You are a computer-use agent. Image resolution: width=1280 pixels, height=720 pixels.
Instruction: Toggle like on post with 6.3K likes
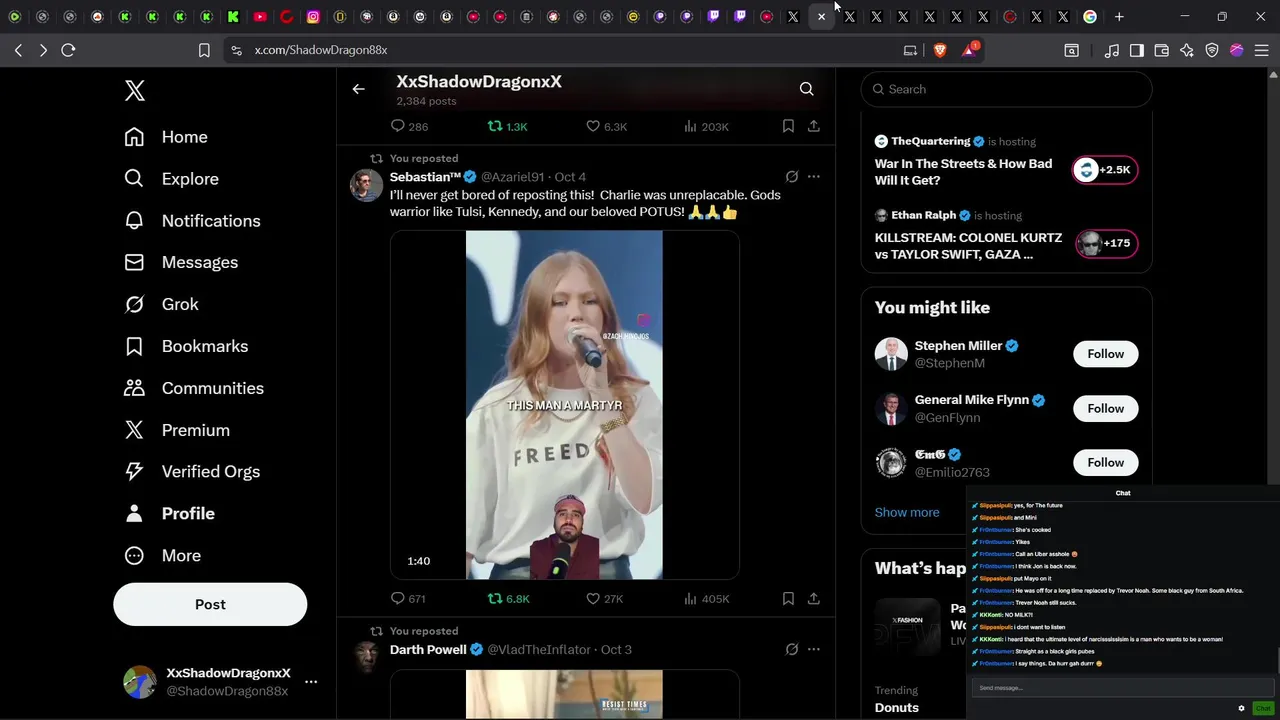tap(606, 126)
